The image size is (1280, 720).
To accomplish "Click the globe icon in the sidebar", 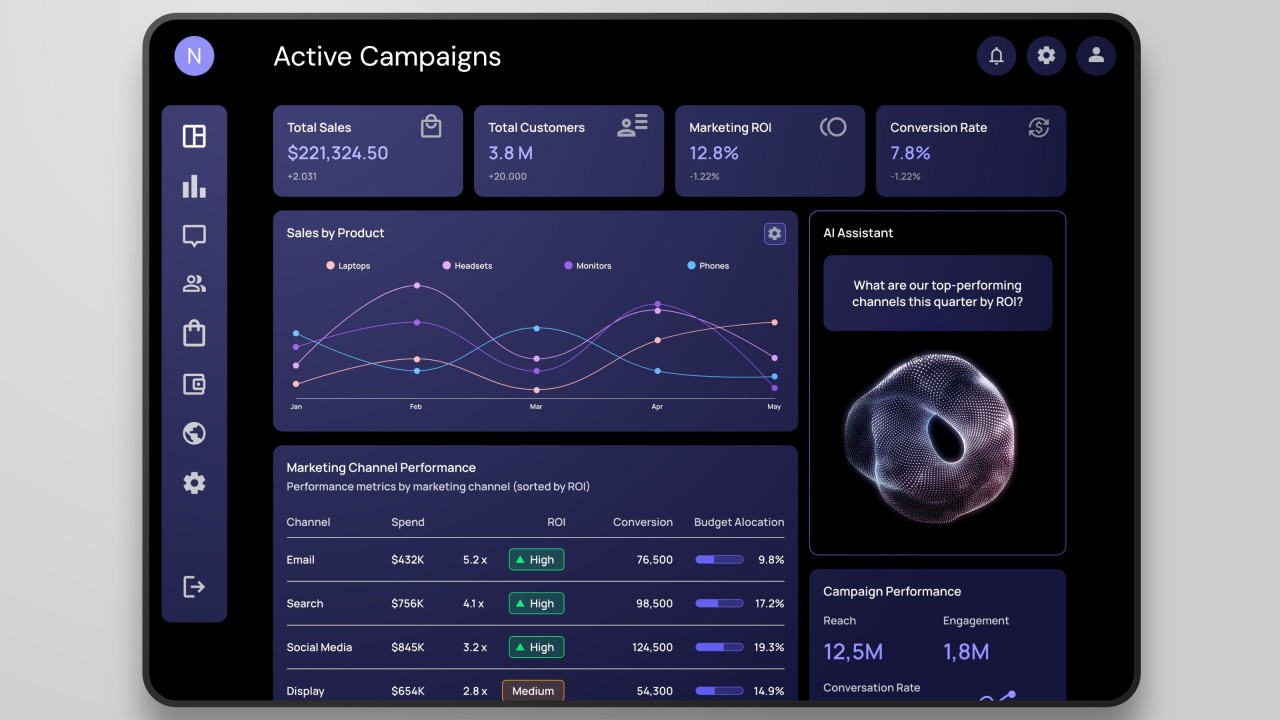I will (194, 433).
